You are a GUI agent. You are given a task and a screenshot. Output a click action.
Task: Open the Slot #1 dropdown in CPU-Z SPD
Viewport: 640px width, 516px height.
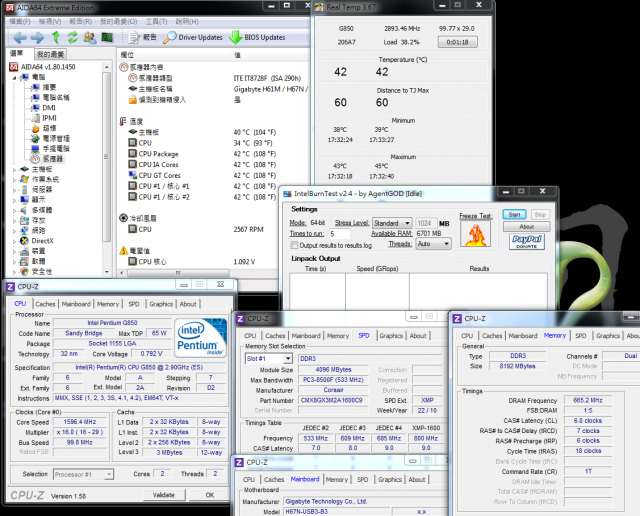(x=269, y=358)
